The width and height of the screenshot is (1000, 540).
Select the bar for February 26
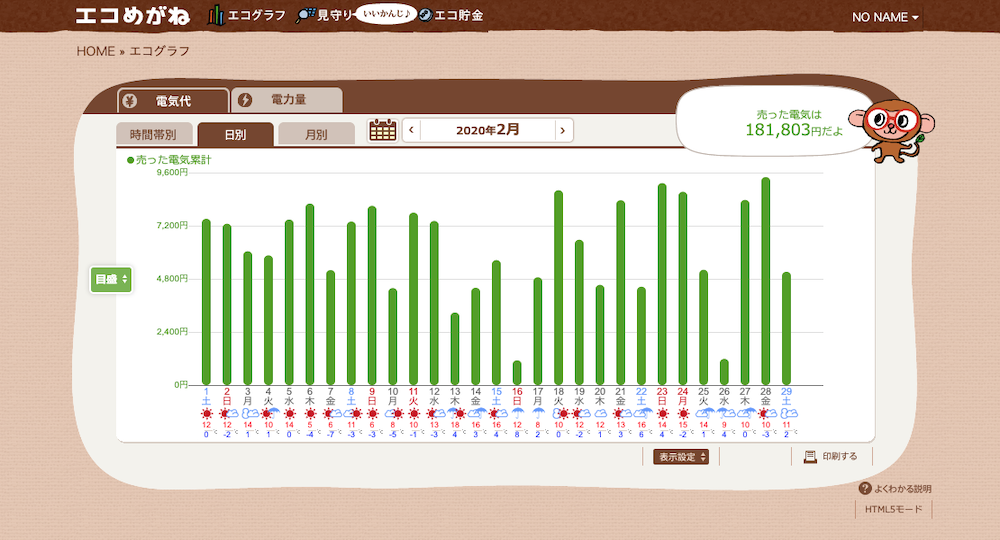pyautogui.click(x=724, y=372)
